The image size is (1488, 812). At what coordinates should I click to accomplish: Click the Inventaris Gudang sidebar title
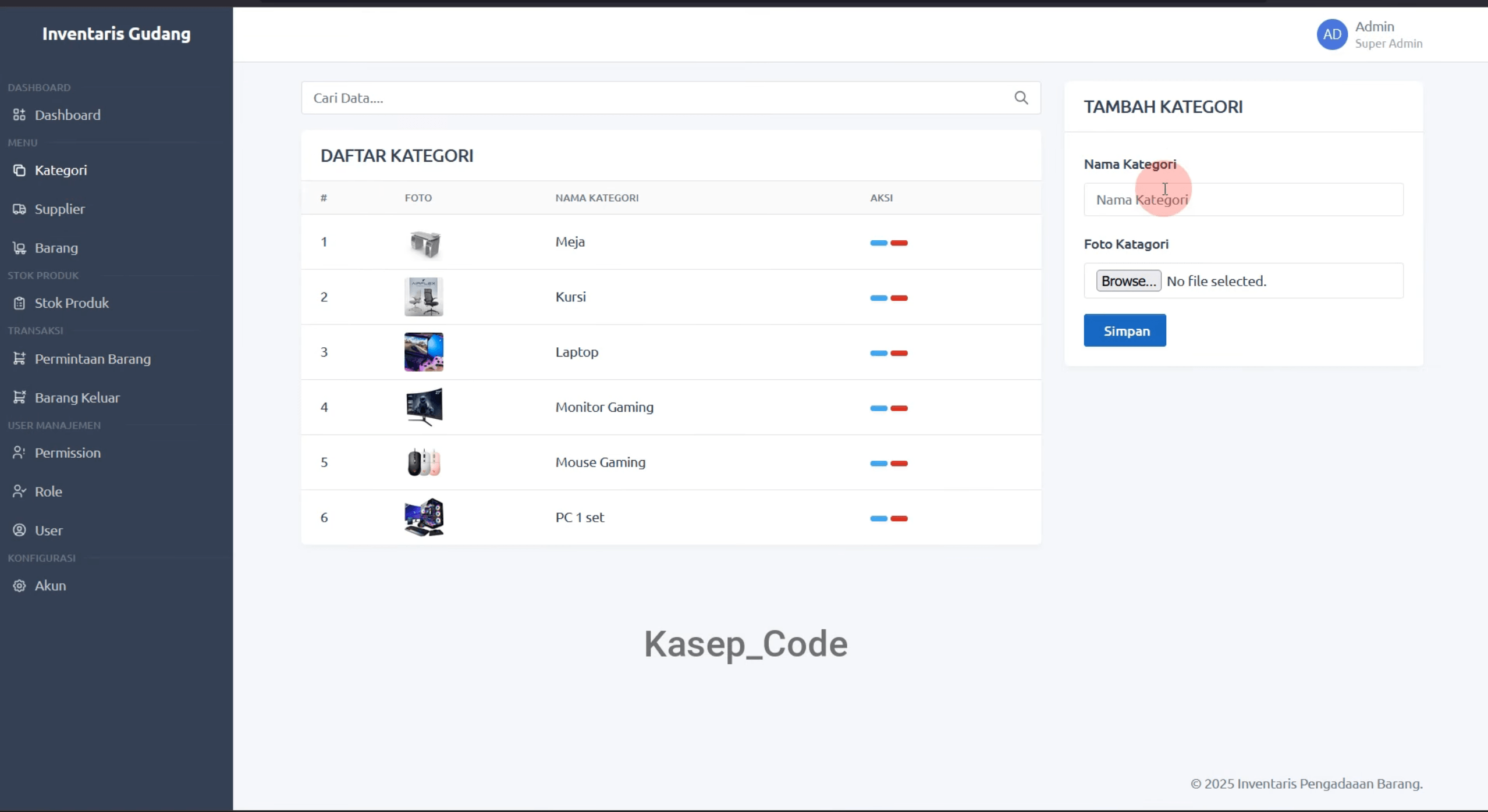click(116, 34)
